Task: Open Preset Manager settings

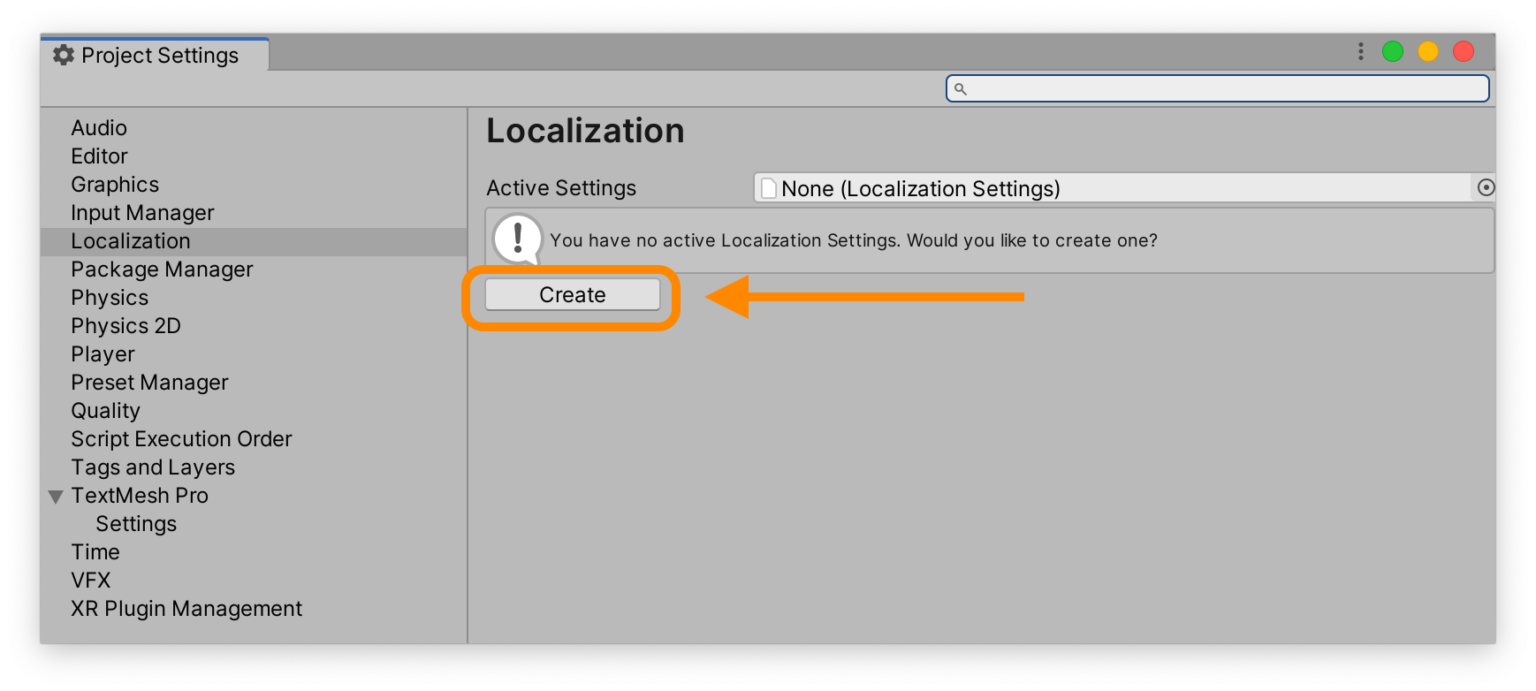Action: point(150,382)
